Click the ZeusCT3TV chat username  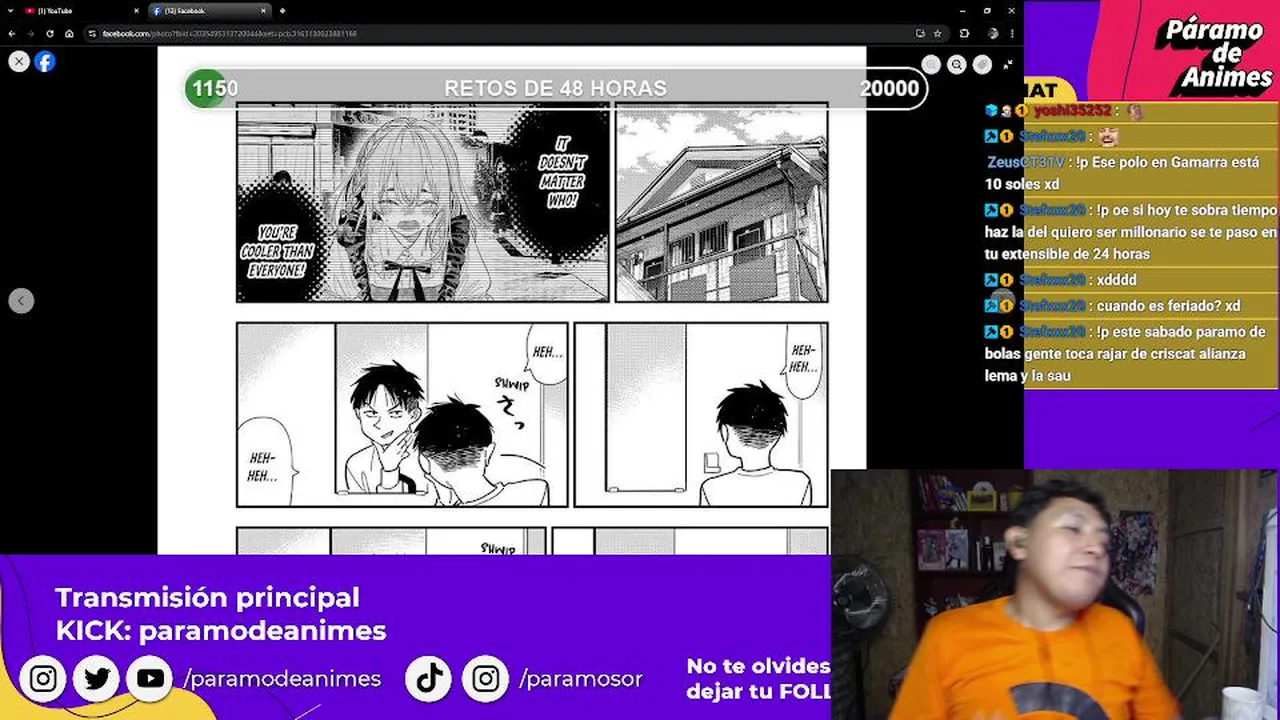(1026, 162)
